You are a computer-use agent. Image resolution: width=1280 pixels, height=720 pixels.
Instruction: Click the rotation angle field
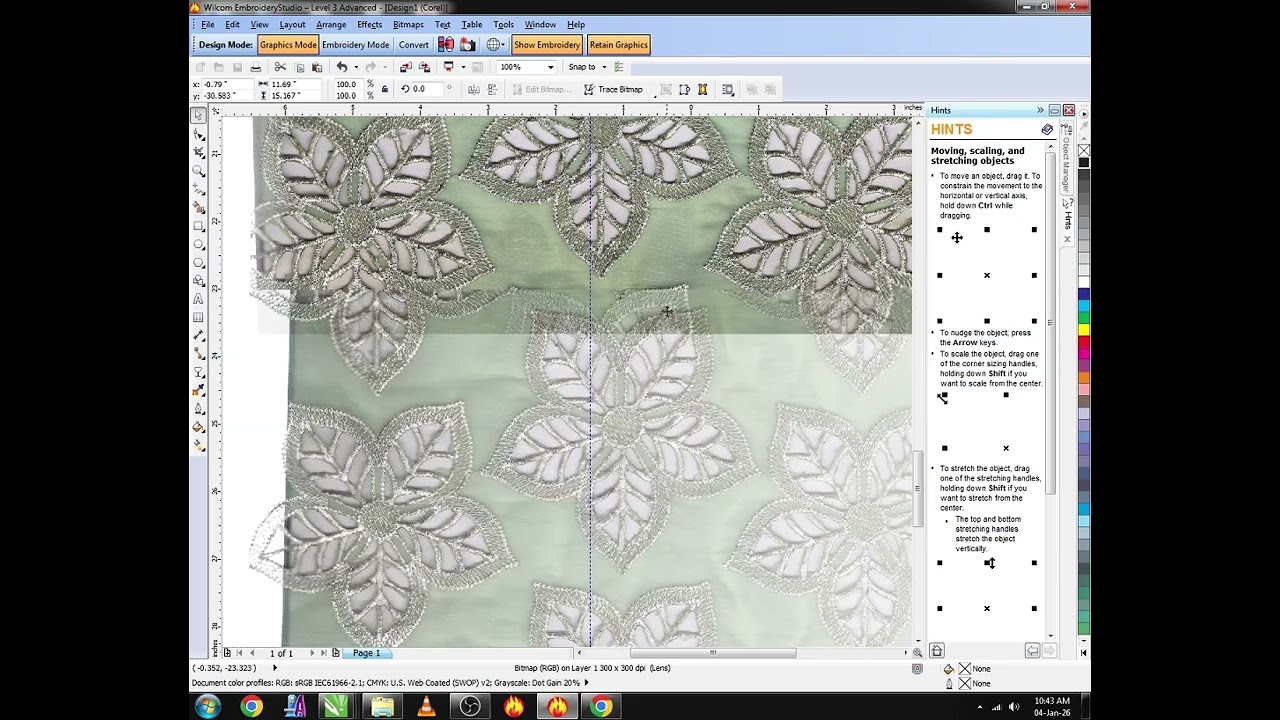click(x=428, y=89)
